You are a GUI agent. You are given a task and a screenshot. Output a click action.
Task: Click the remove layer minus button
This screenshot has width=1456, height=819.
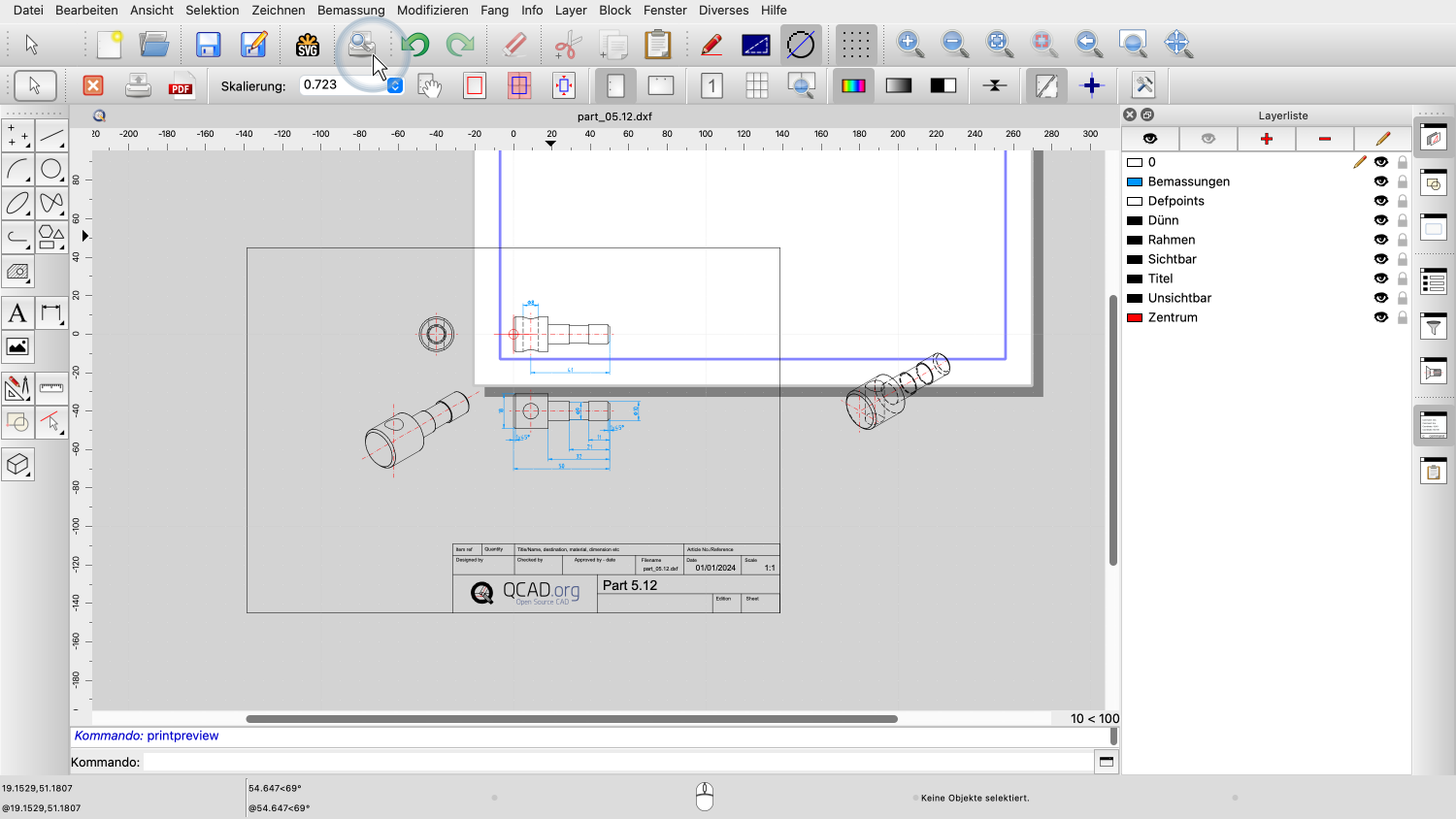[1324, 139]
